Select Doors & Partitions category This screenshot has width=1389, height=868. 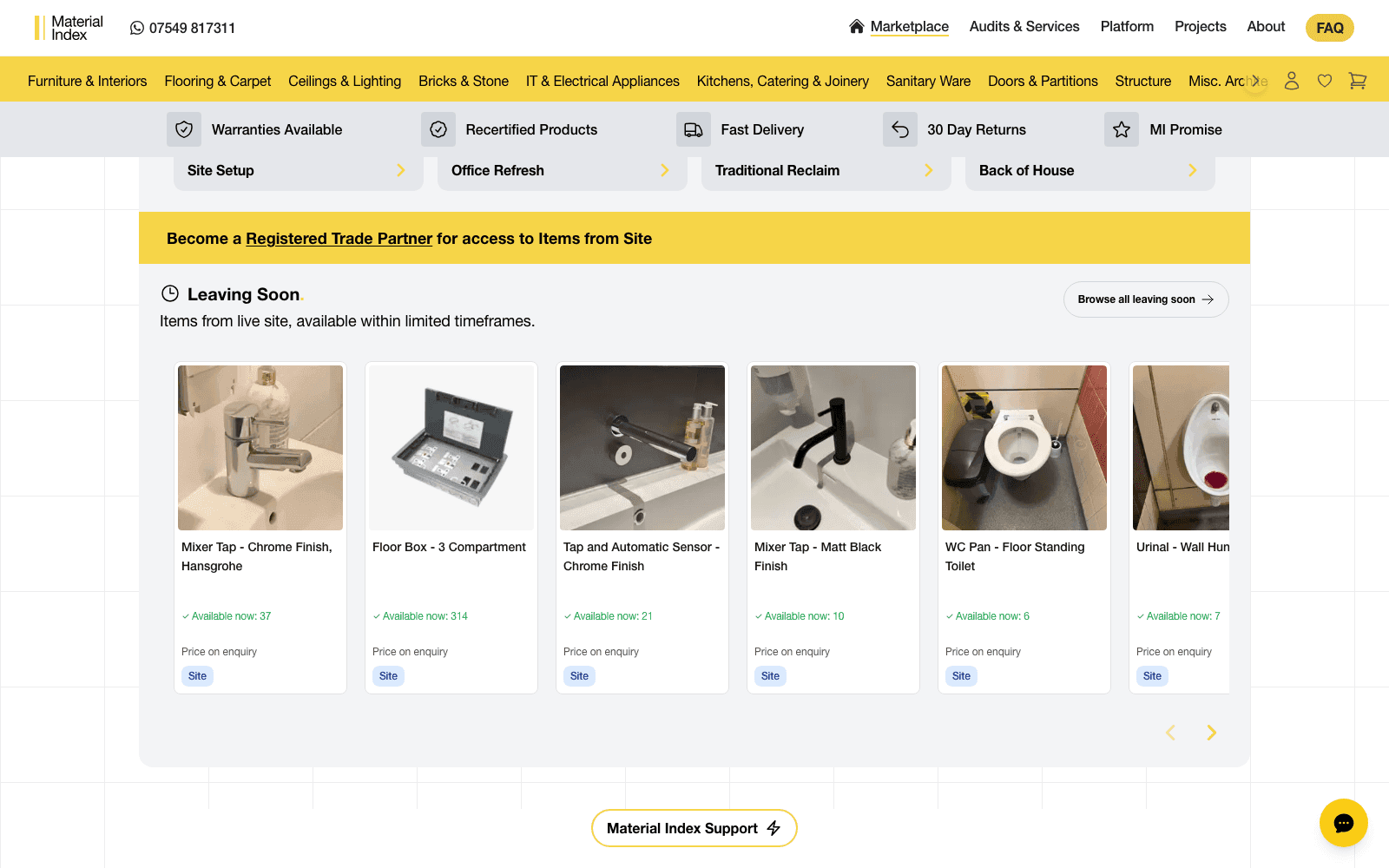[x=1043, y=81]
